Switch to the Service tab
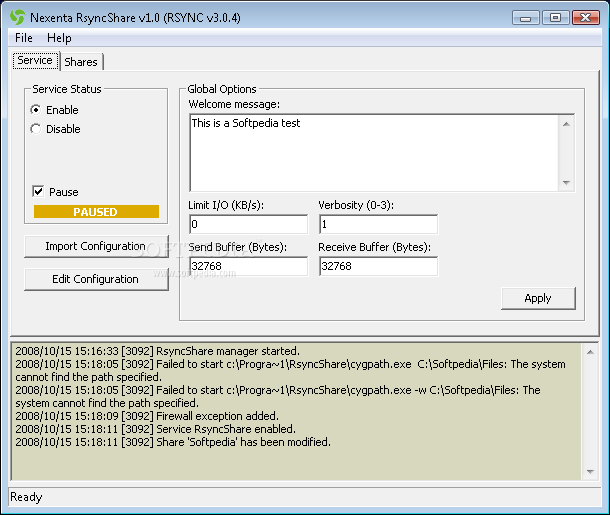This screenshot has width=610, height=515. click(35, 60)
